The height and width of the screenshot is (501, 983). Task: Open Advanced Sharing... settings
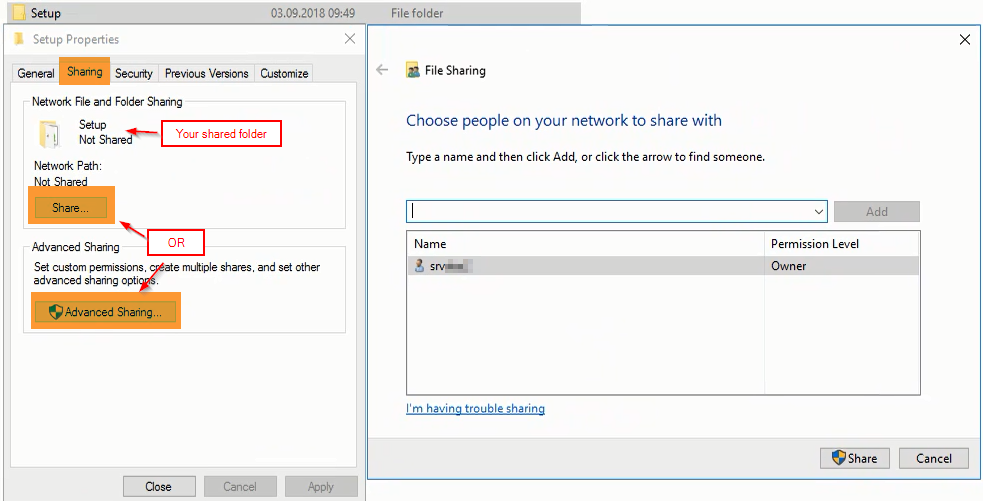click(105, 312)
